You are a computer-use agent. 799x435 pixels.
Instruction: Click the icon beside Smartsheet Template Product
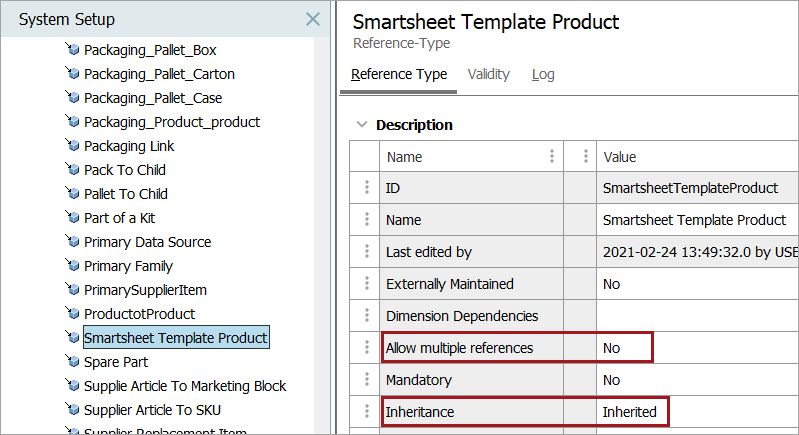tap(71, 337)
